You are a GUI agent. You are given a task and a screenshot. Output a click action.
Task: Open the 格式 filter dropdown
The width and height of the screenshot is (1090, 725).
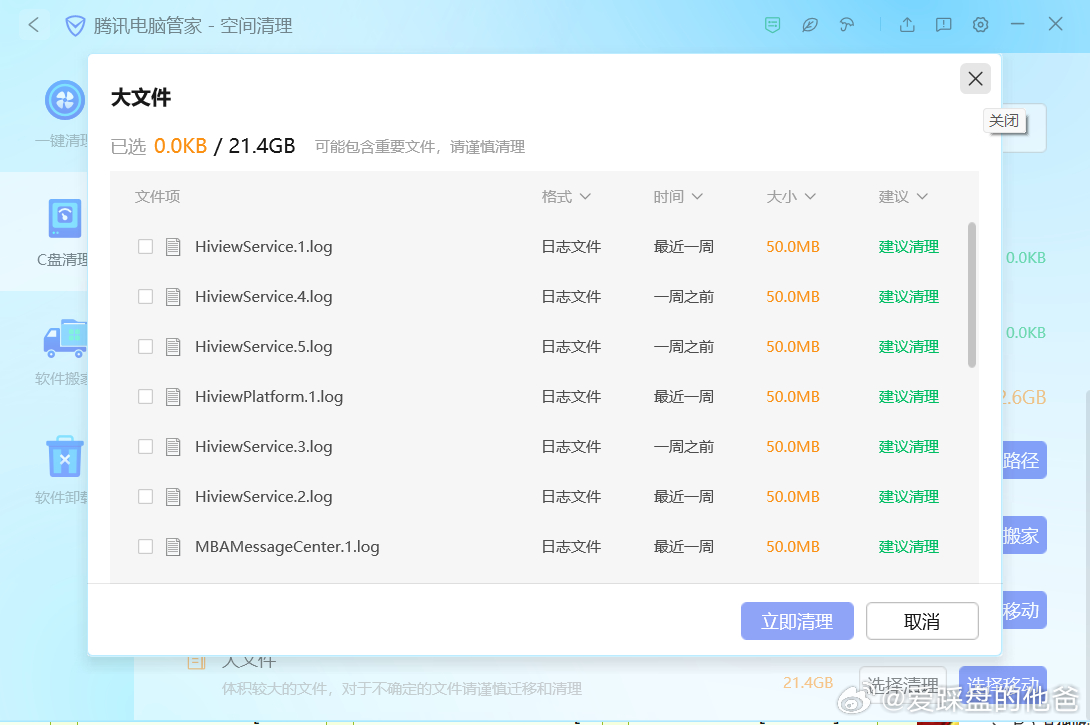566,196
